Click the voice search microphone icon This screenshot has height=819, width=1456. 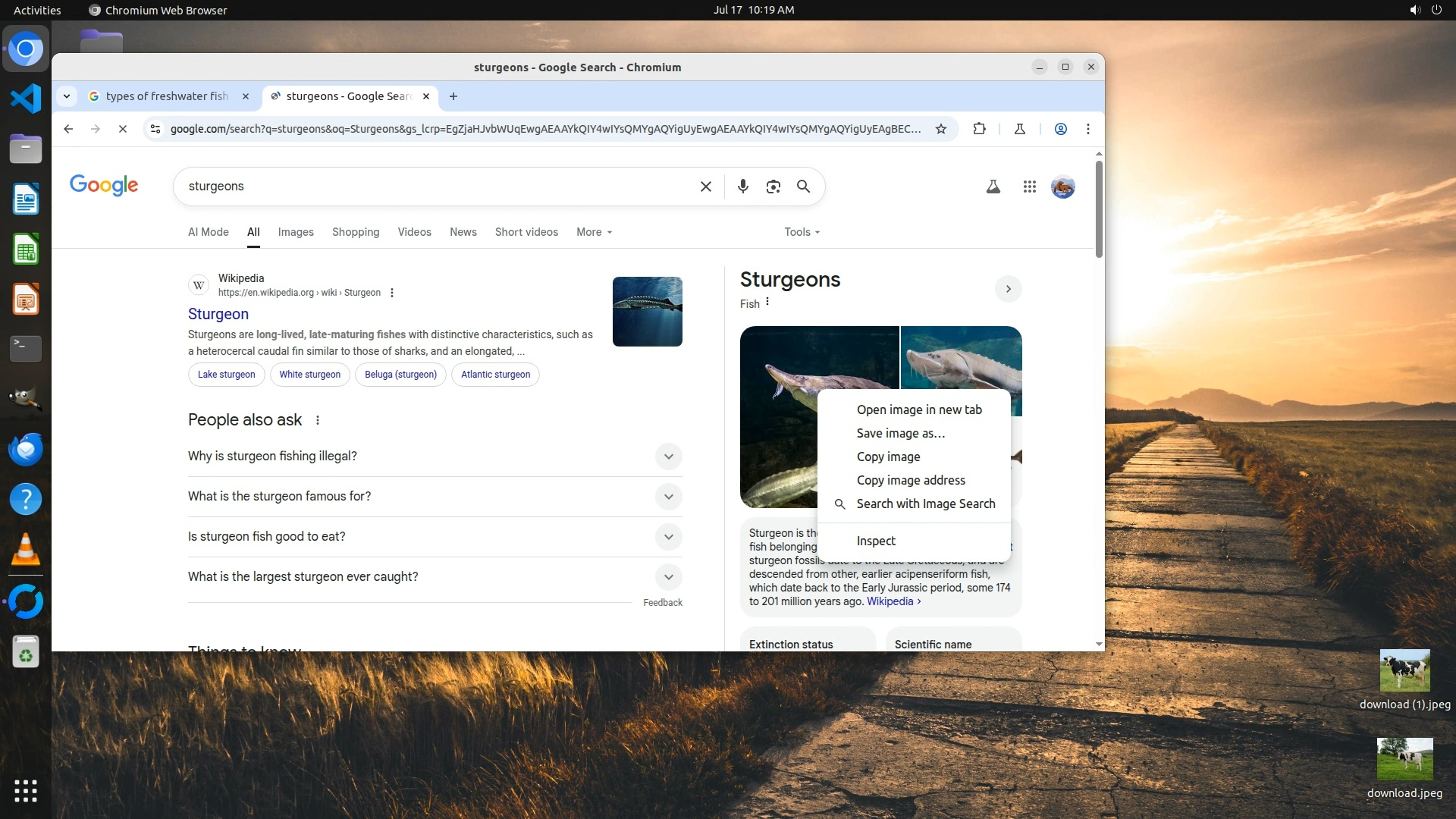(742, 187)
